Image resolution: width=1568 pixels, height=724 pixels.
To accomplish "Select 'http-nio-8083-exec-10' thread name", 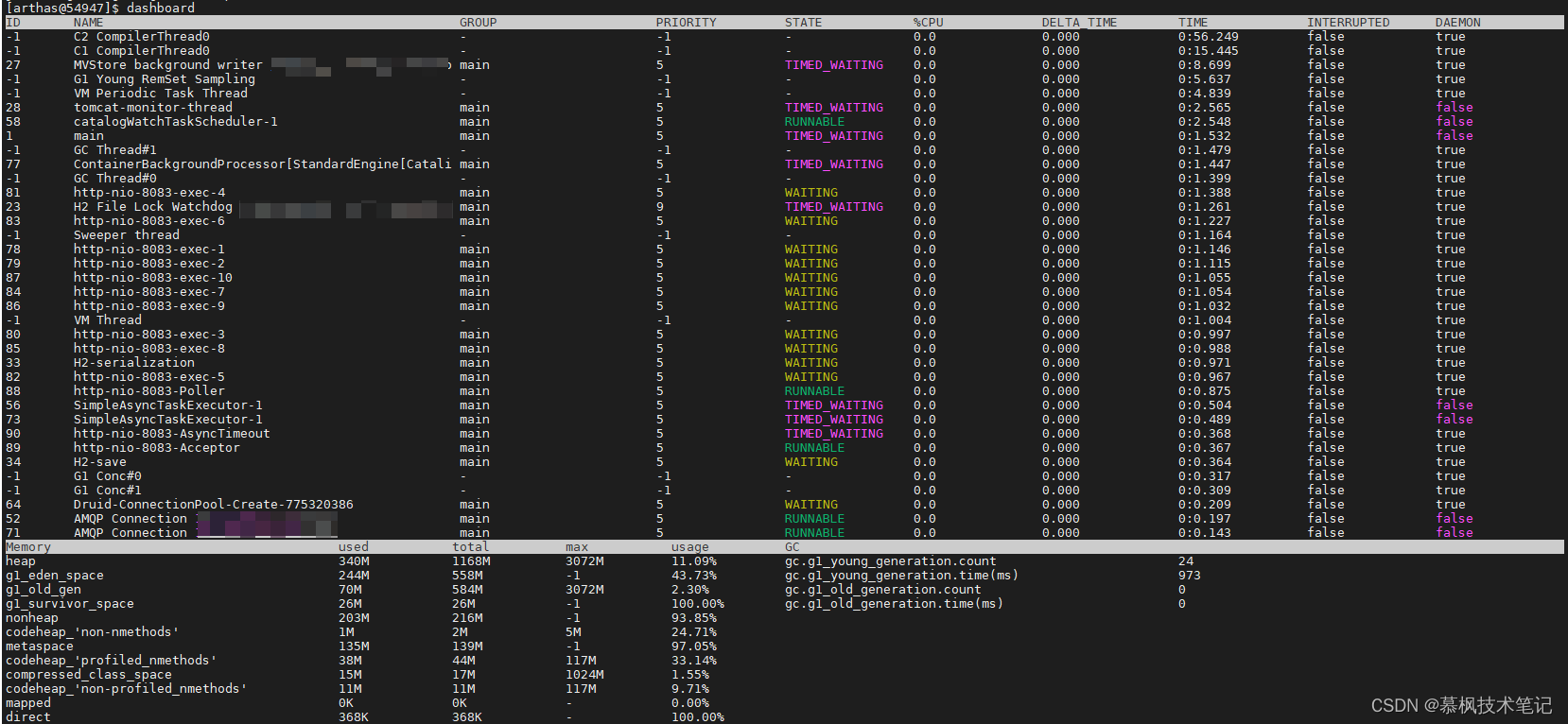I will 153,278.
